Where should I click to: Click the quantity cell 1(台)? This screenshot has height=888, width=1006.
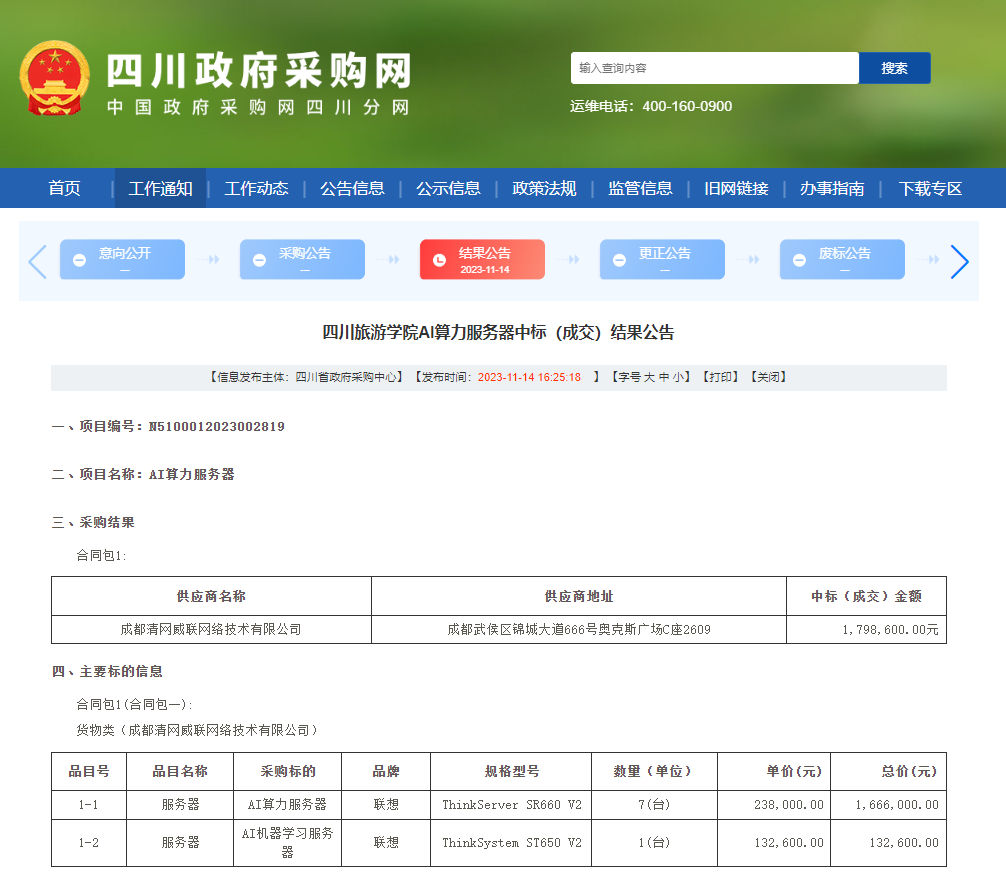click(x=654, y=843)
